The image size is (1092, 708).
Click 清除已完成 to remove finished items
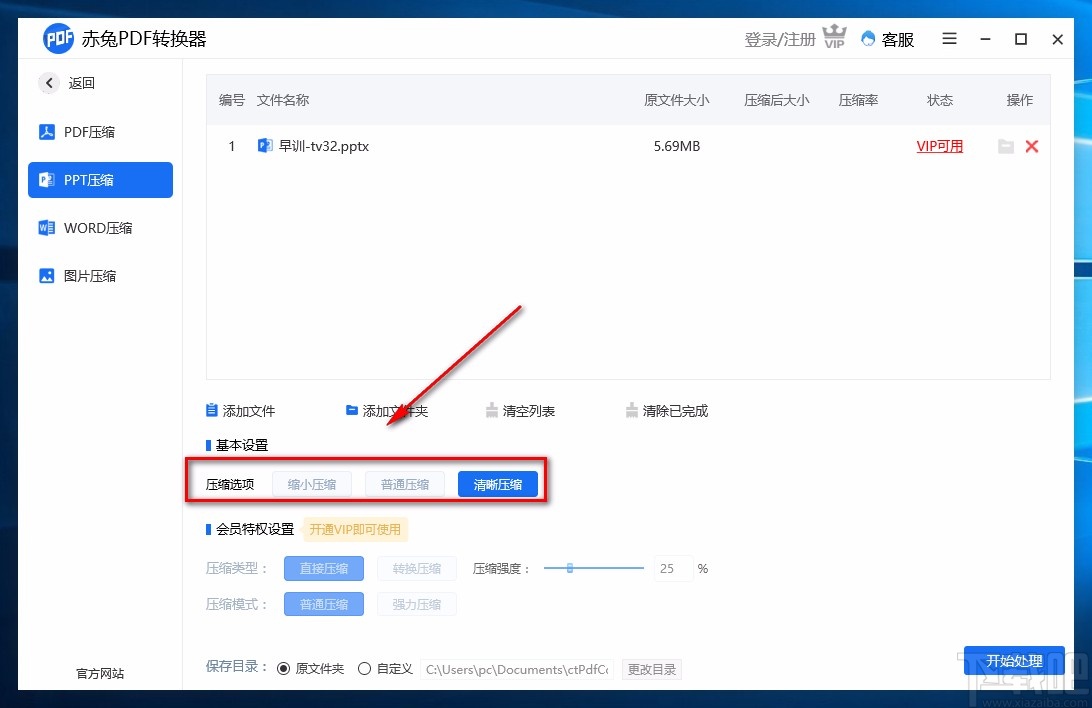point(632,409)
